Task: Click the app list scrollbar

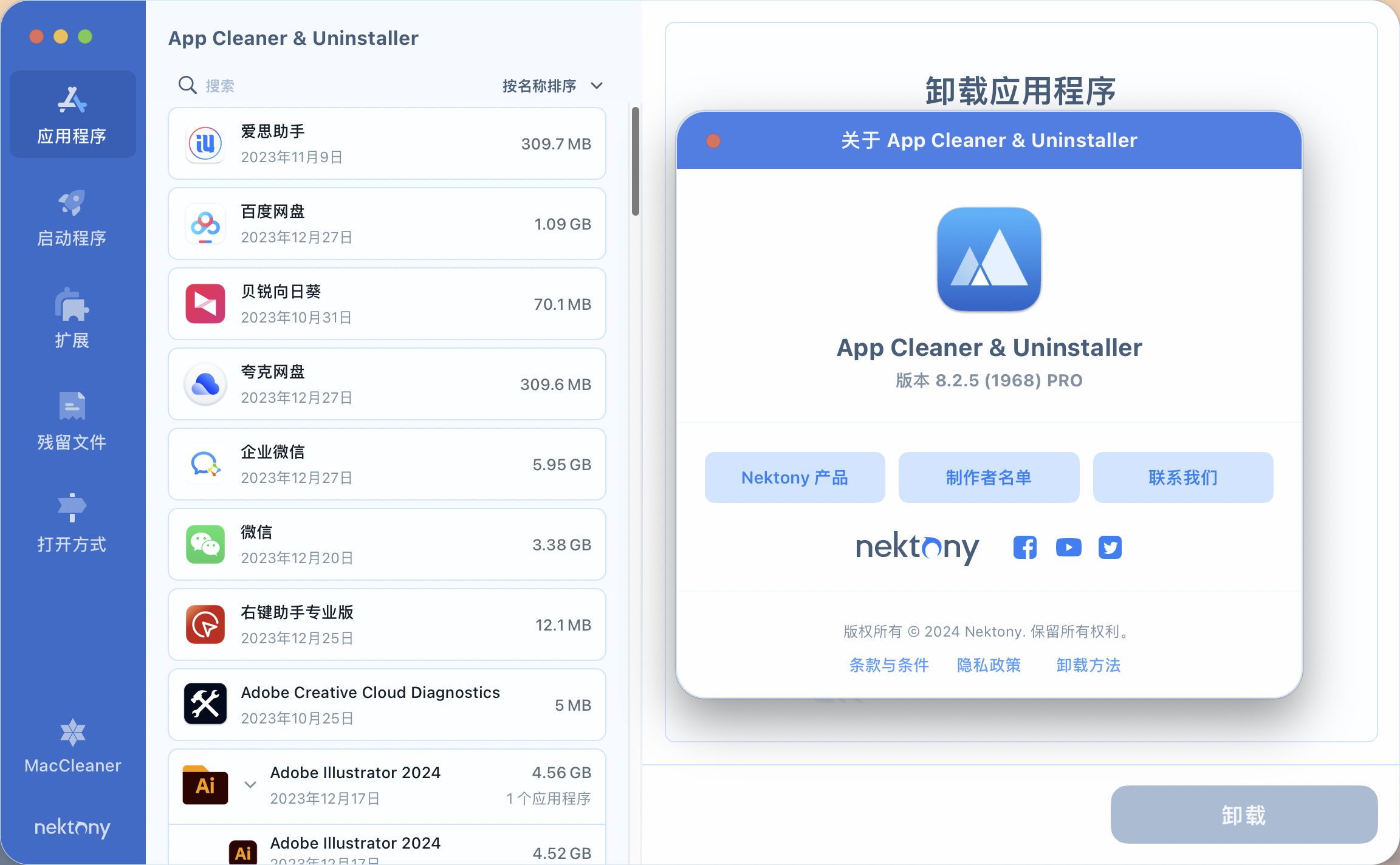Action: pyautogui.click(x=636, y=161)
